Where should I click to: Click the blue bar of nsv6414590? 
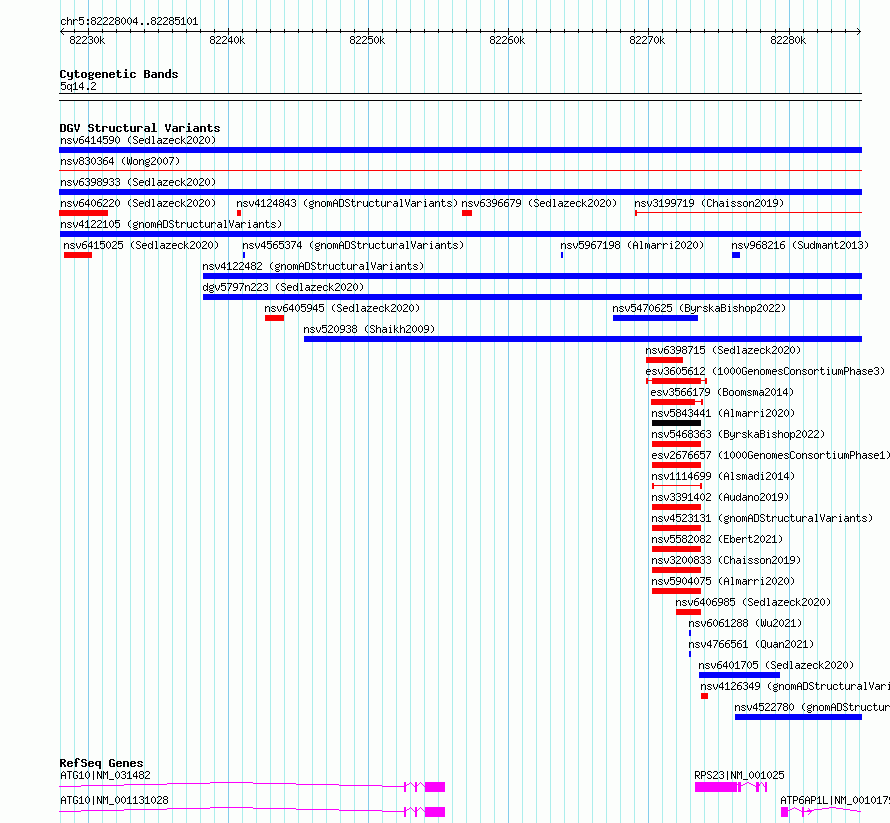460,150
